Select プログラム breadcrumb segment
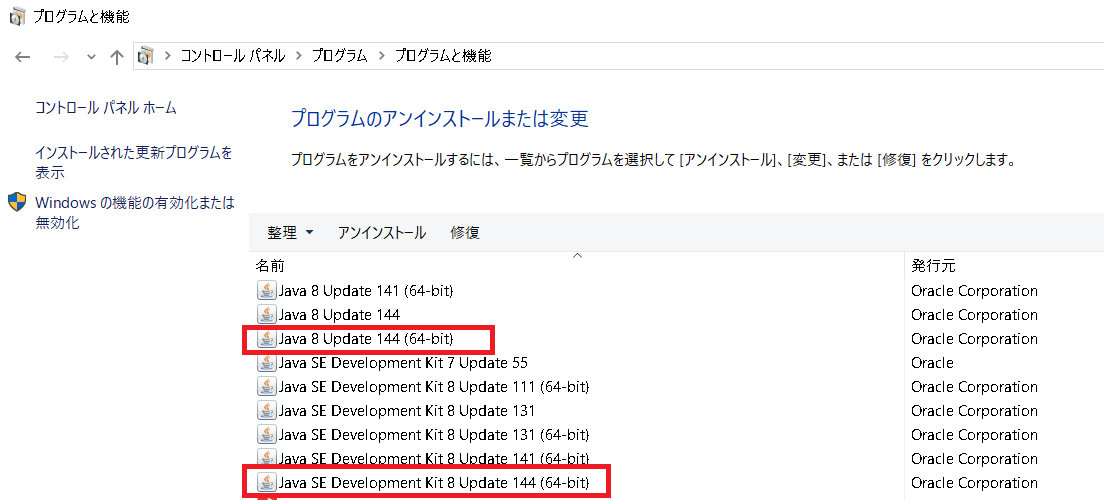The image size is (1104, 500). [340, 56]
